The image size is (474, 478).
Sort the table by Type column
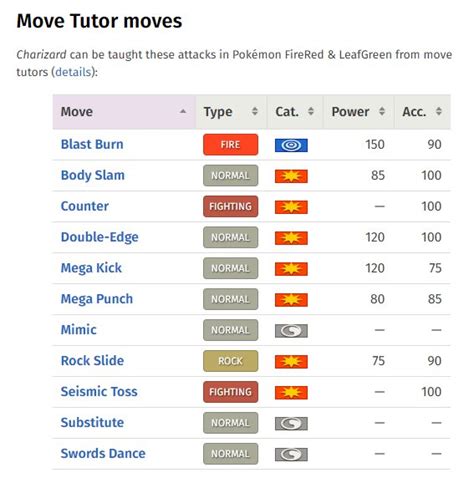pyautogui.click(x=231, y=112)
